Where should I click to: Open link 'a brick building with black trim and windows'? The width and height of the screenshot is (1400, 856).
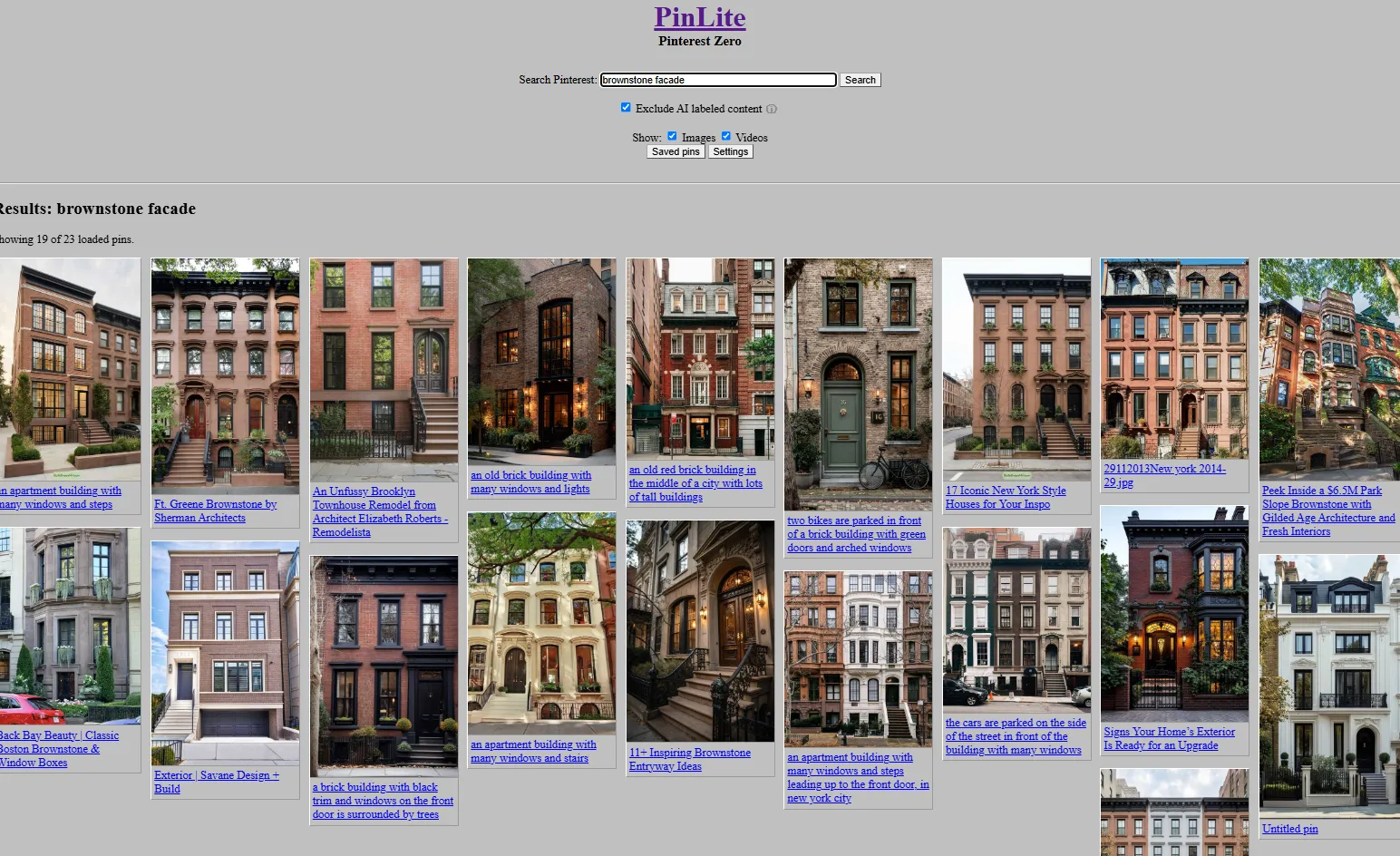(383, 801)
